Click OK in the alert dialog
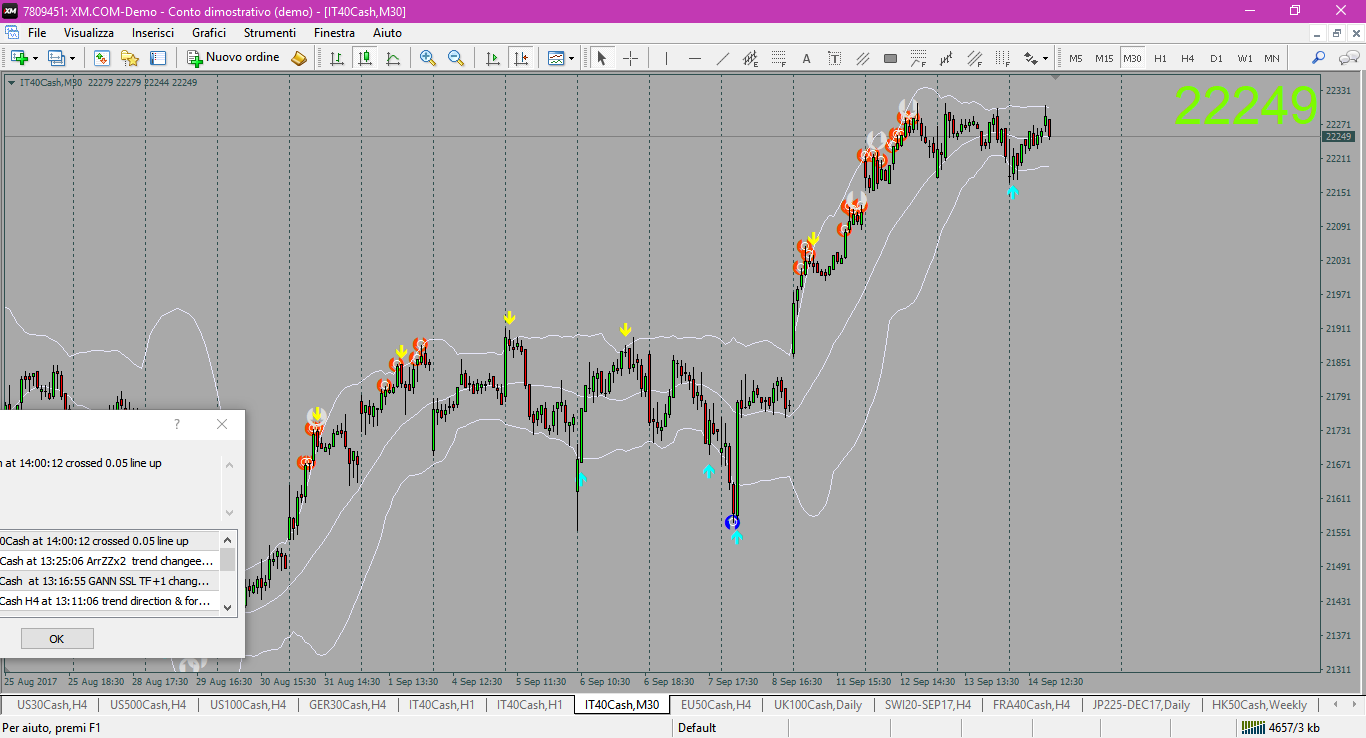1366x738 pixels. [57, 639]
